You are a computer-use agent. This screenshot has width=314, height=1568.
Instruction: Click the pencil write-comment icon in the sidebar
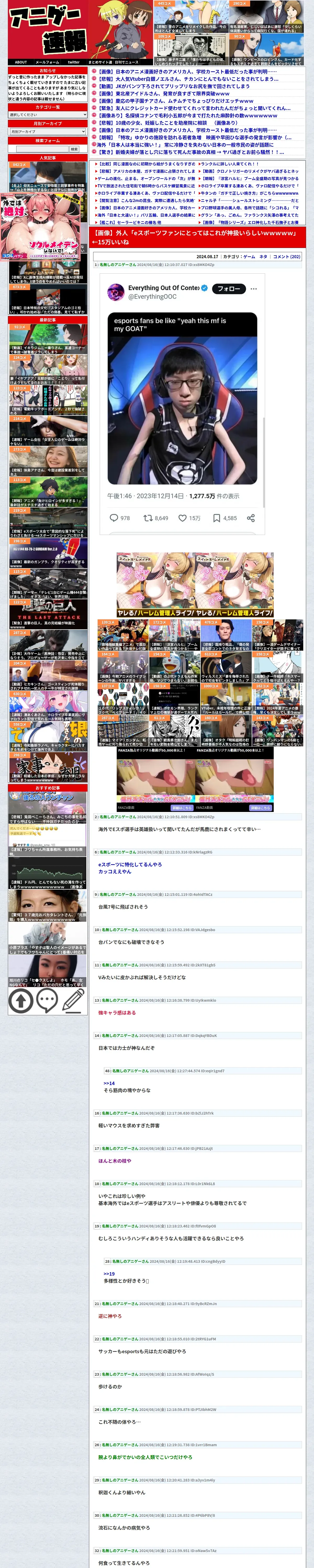(x=74, y=1000)
